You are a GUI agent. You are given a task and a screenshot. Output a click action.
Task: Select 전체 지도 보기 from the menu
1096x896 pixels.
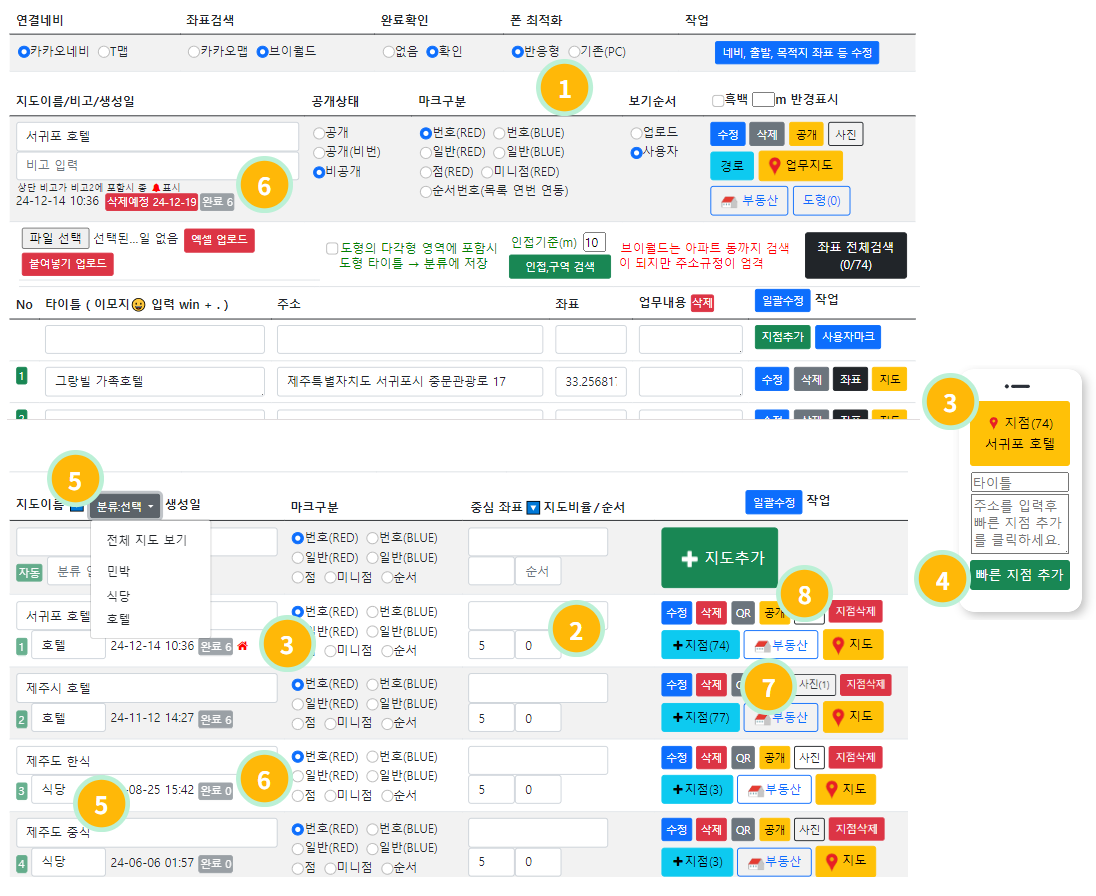click(146, 540)
